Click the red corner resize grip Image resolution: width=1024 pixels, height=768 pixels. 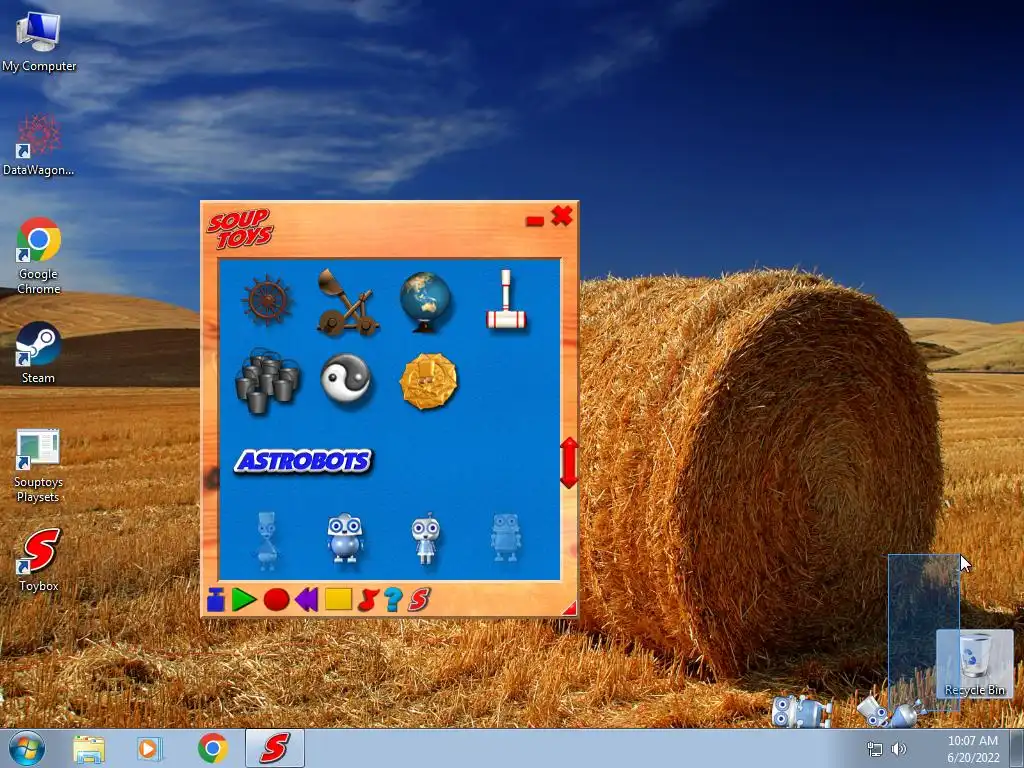click(569, 608)
